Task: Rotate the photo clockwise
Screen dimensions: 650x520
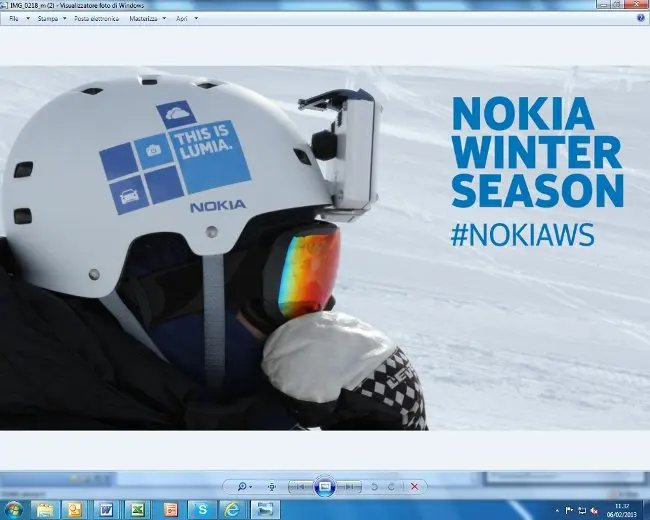Action: click(x=391, y=486)
